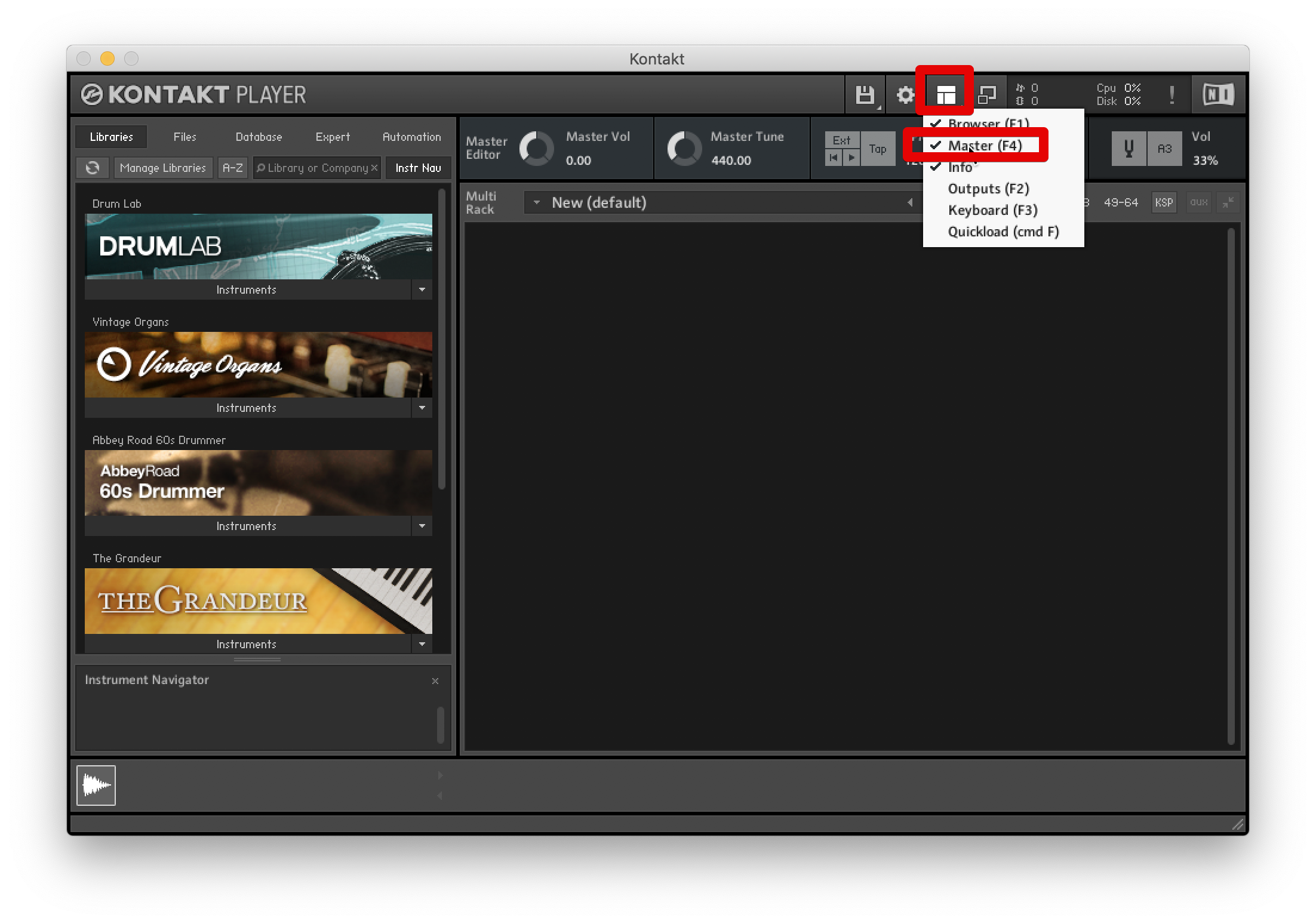Click Manage Libraries button

pyautogui.click(x=162, y=168)
